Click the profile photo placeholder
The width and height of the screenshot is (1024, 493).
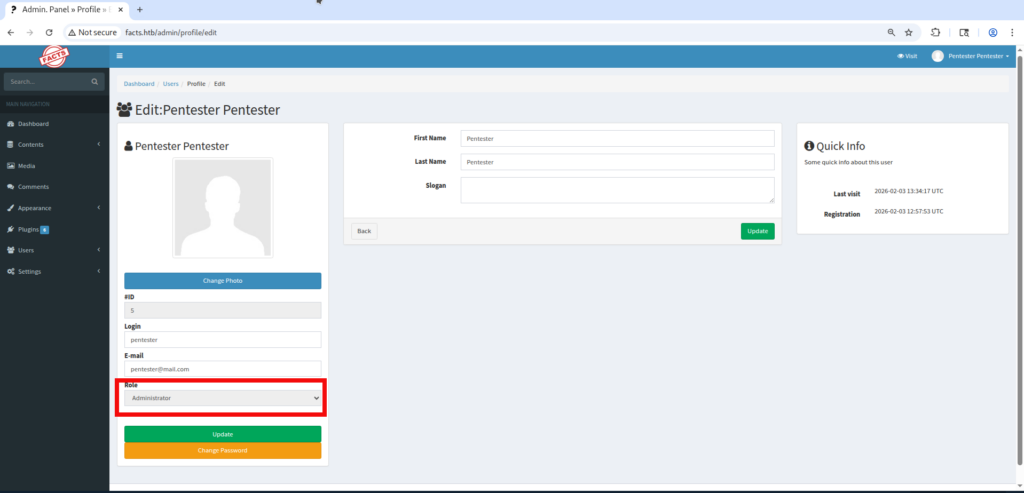[x=223, y=208]
